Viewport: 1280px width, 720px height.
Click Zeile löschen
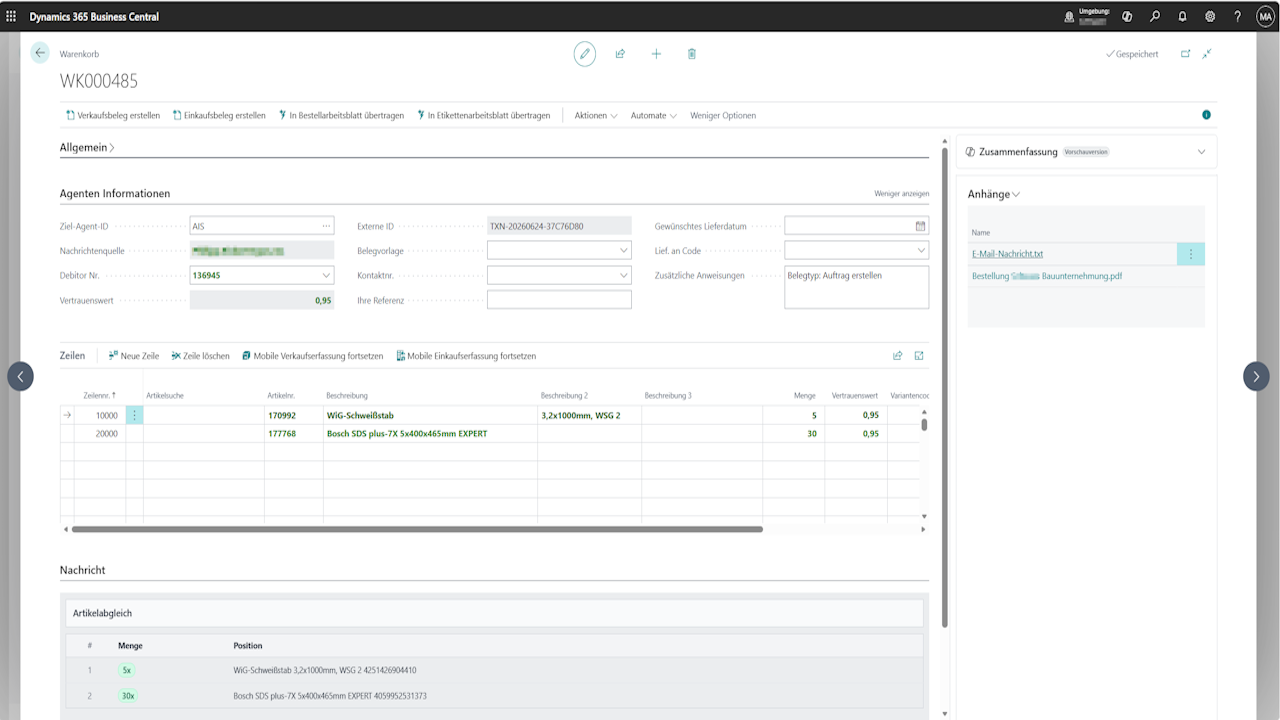pyautogui.click(x=200, y=356)
